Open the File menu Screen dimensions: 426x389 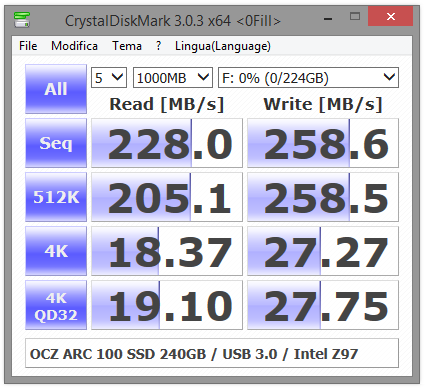tap(28, 46)
